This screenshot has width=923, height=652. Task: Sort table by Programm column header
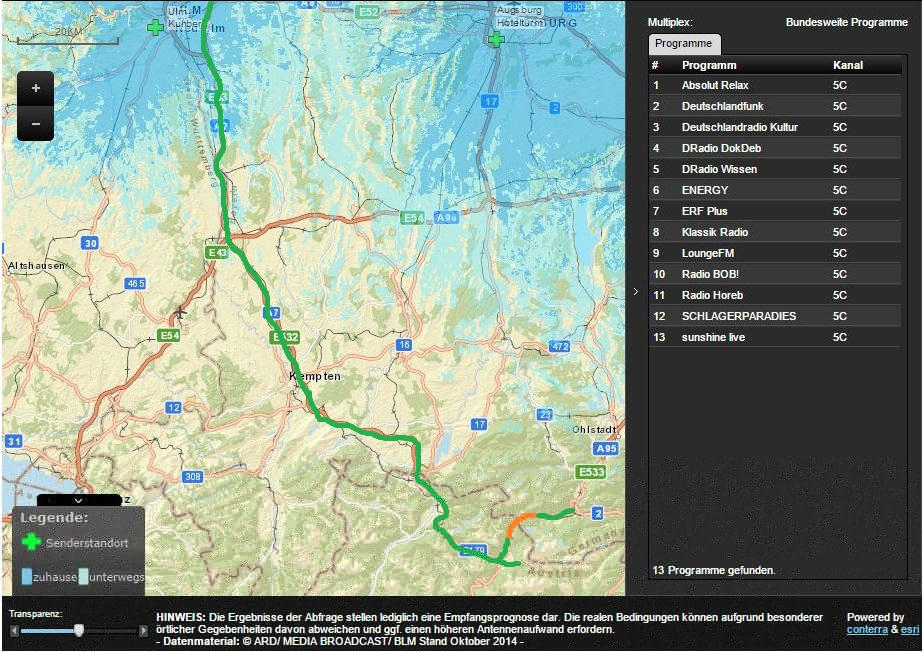pos(709,65)
